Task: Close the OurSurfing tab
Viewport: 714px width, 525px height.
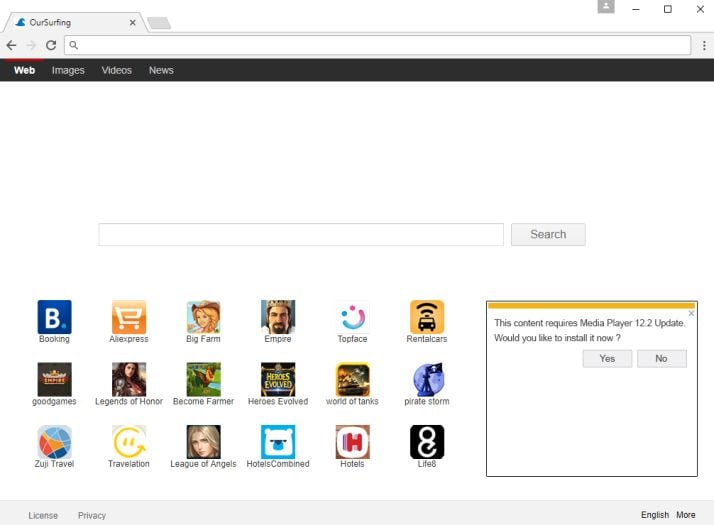Action: click(133, 22)
